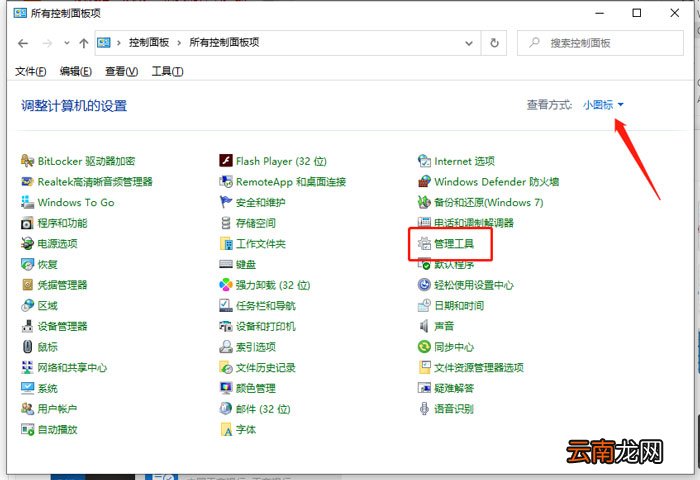700x480 pixels.
Task: Click the Windows Defender 防火墙 icon
Action: tap(424, 182)
